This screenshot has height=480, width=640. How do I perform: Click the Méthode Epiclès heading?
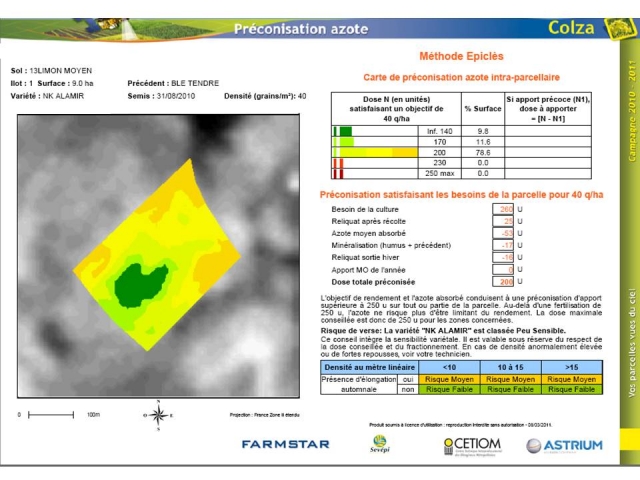coord(460,57)
